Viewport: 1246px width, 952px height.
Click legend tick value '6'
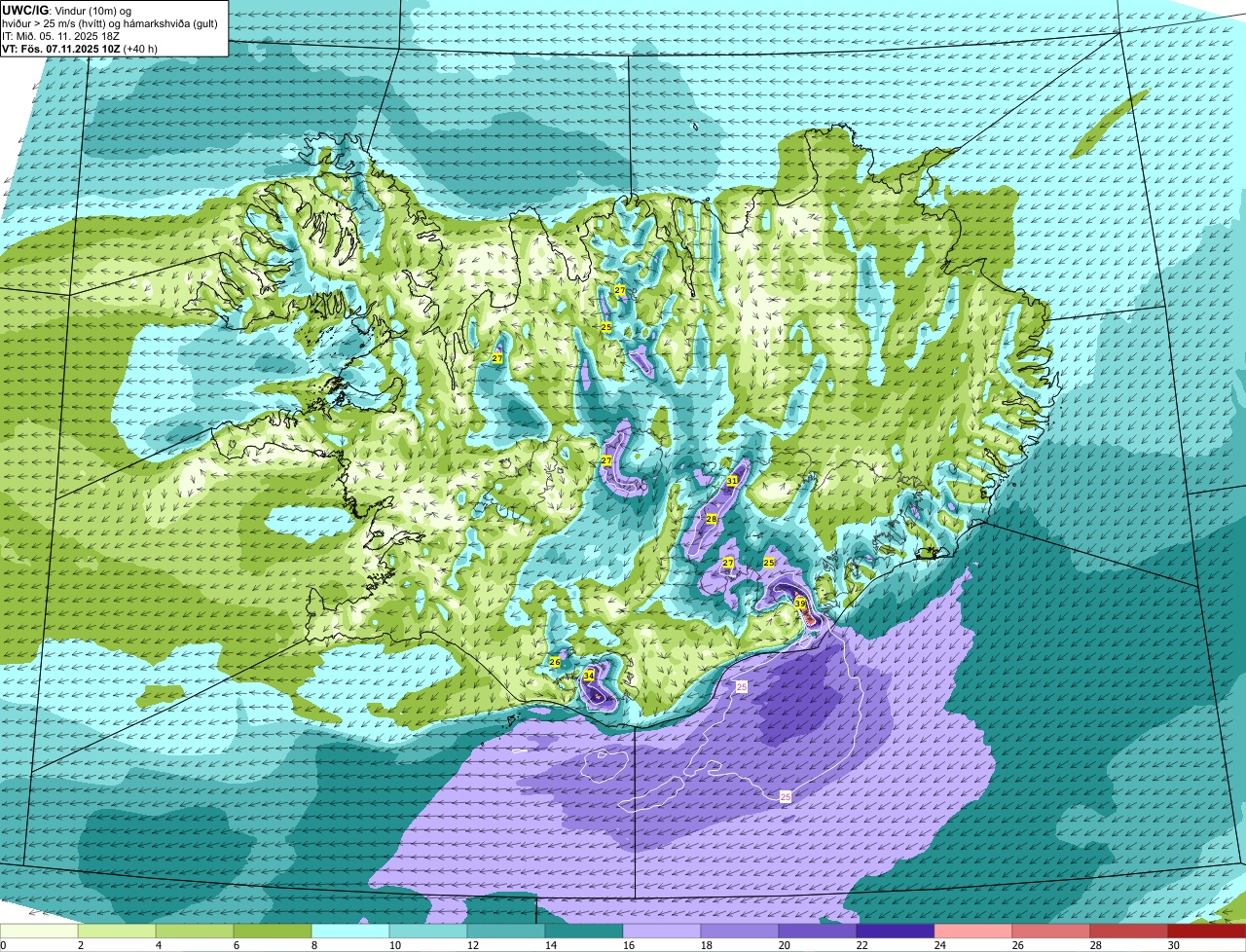click(x=236, y=945)
